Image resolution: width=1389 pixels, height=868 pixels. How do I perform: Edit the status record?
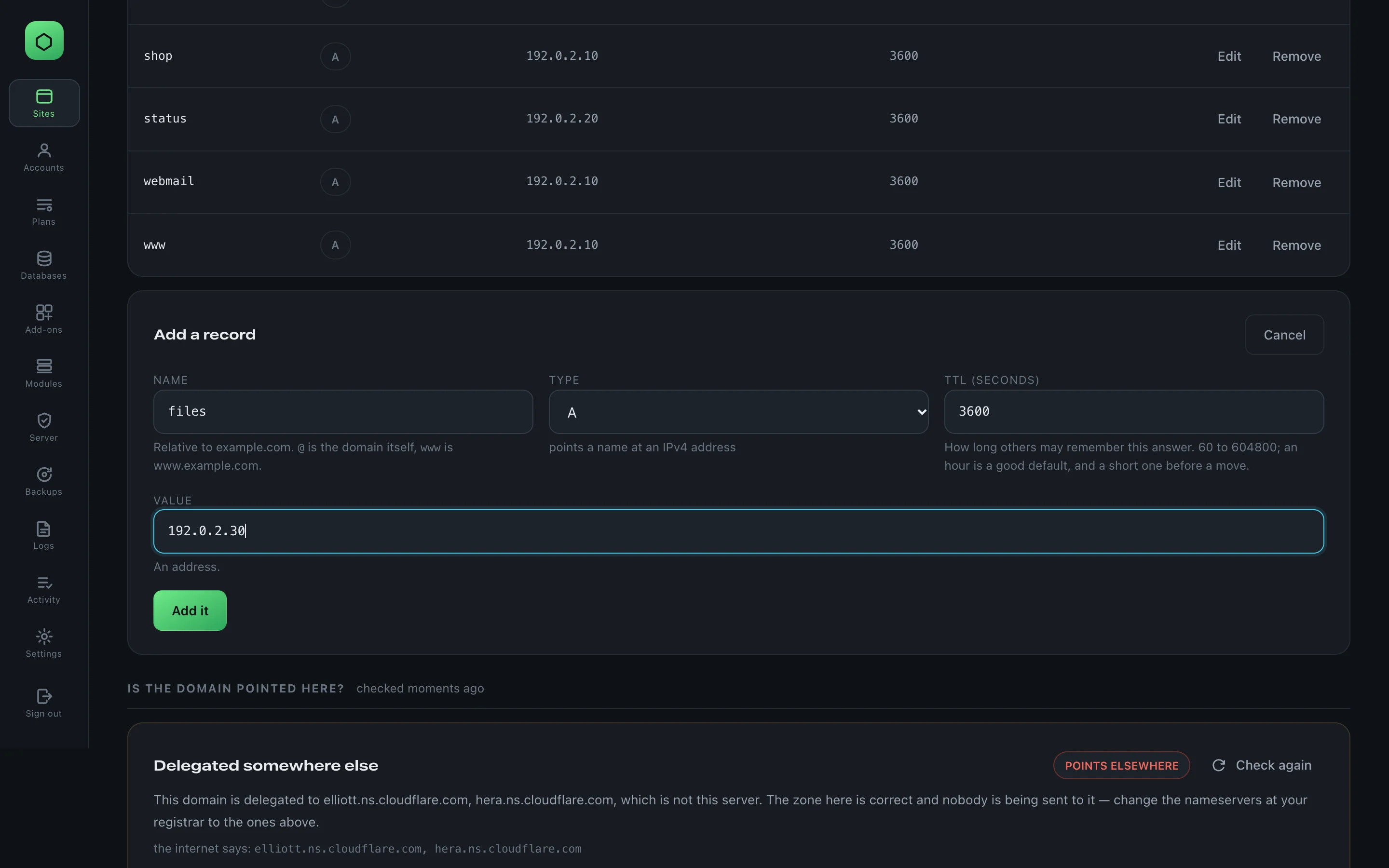point(1229,119)
